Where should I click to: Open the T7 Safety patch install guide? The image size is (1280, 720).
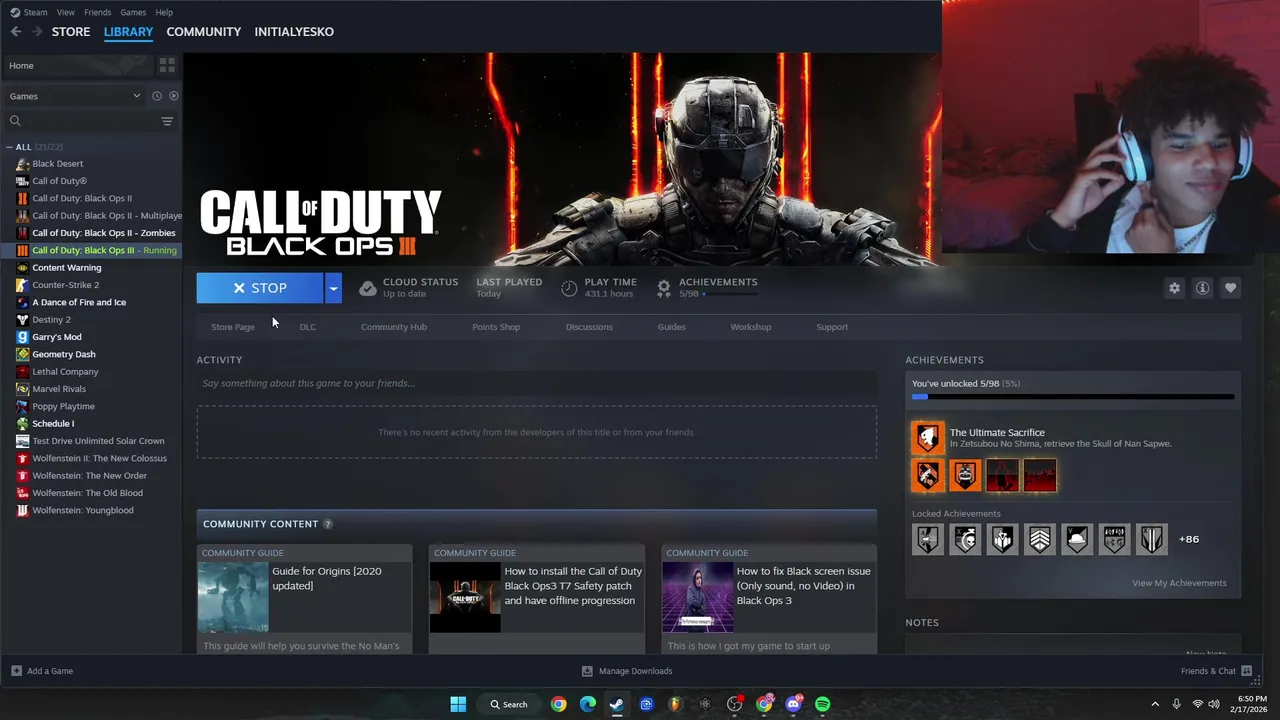(537, 600)
